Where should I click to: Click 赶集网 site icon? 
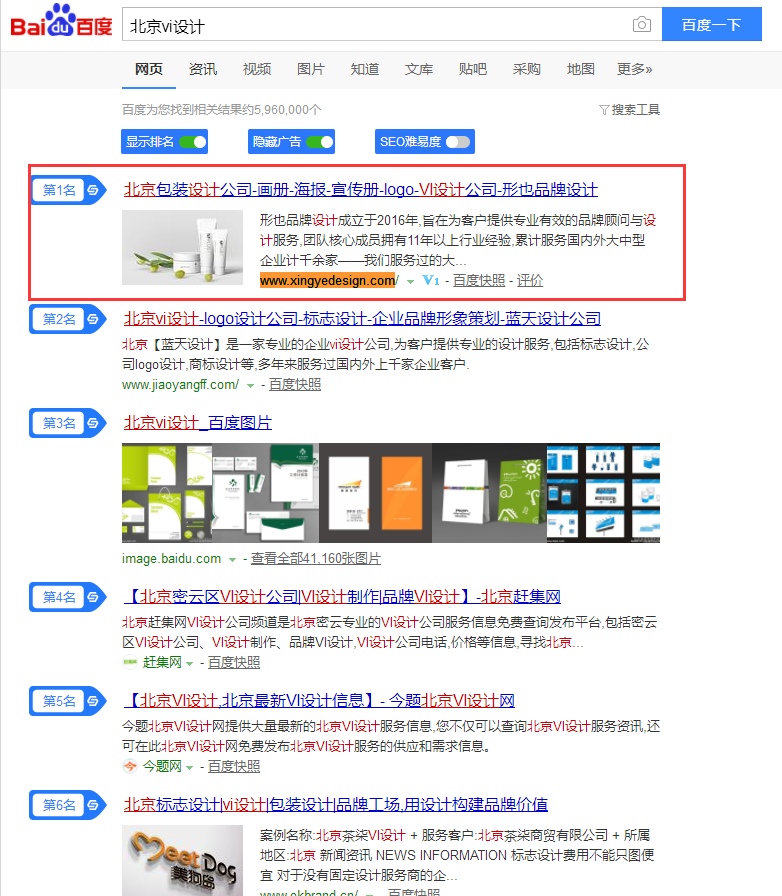(130, 662)
